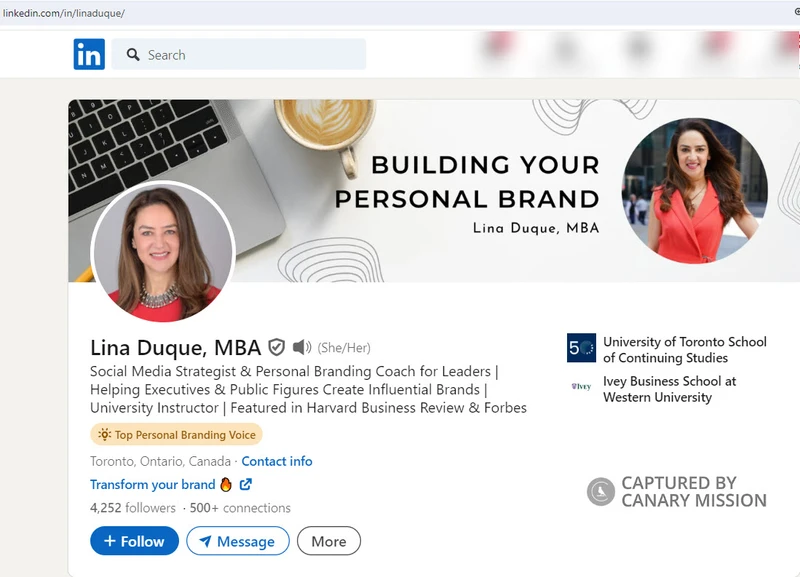Click the LinkedIn logo icon
Screen dimensions: 800x577
pos(89,54)
